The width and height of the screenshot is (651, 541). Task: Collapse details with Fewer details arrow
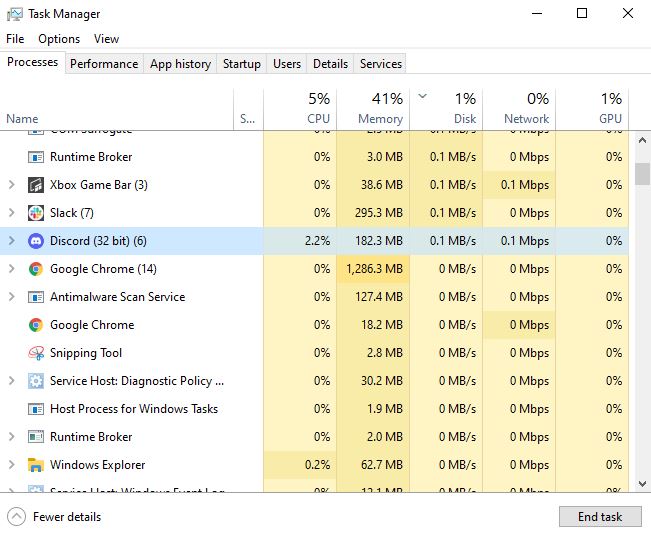click(16, 517)
